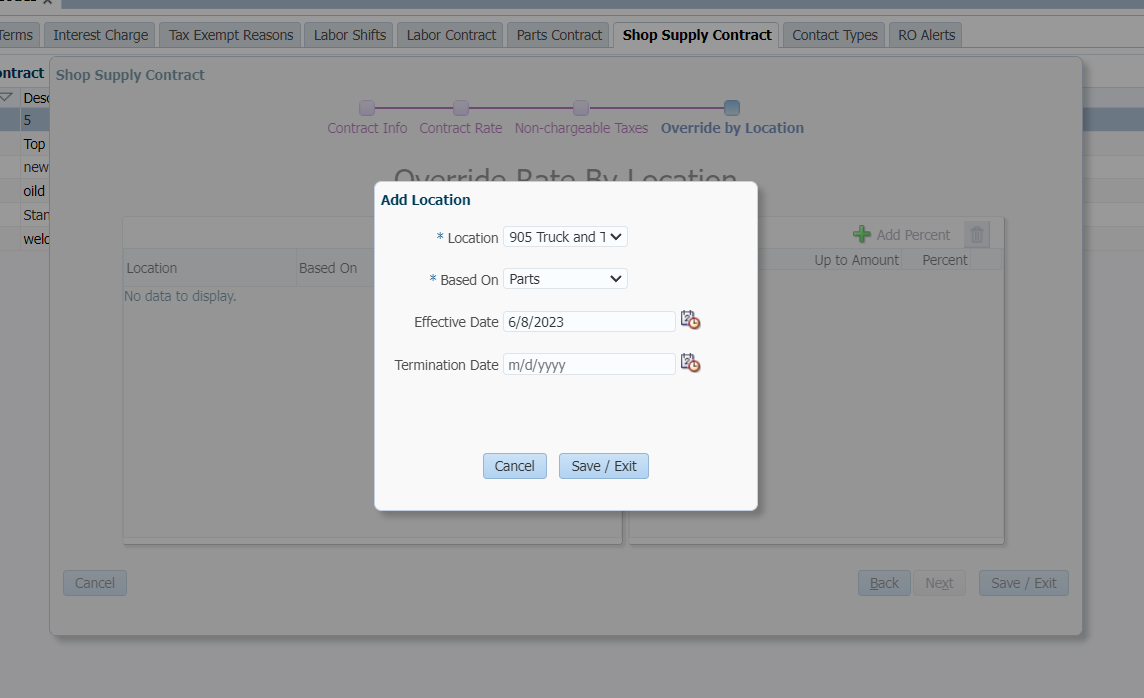Expand the Based On dropdown
Viewport: 1144px width, 698px height.
pyautogui.click(x=565, y=279)
